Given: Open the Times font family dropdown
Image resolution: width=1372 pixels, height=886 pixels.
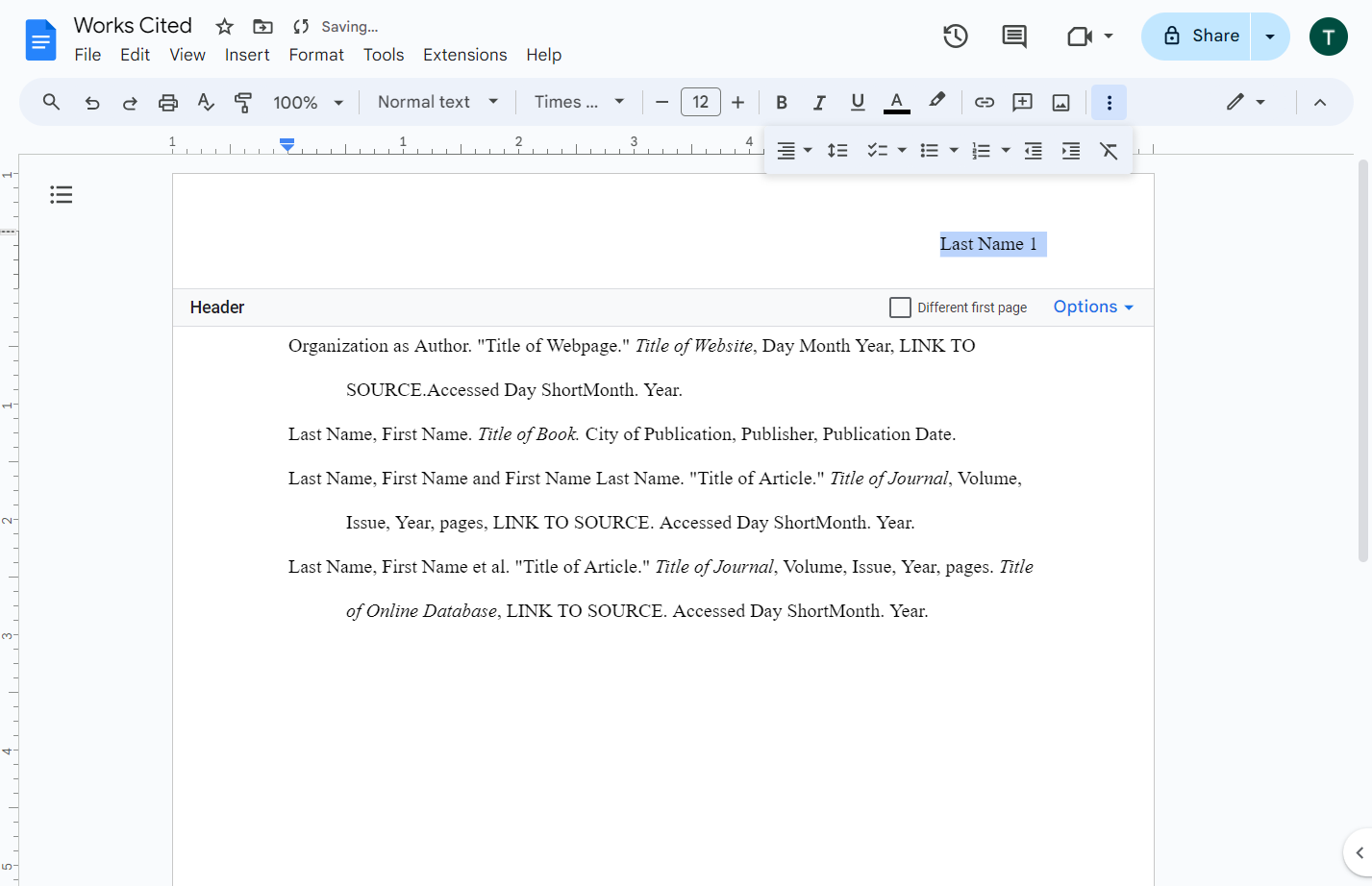Looking at the screenshot, I should pos(580,102).
